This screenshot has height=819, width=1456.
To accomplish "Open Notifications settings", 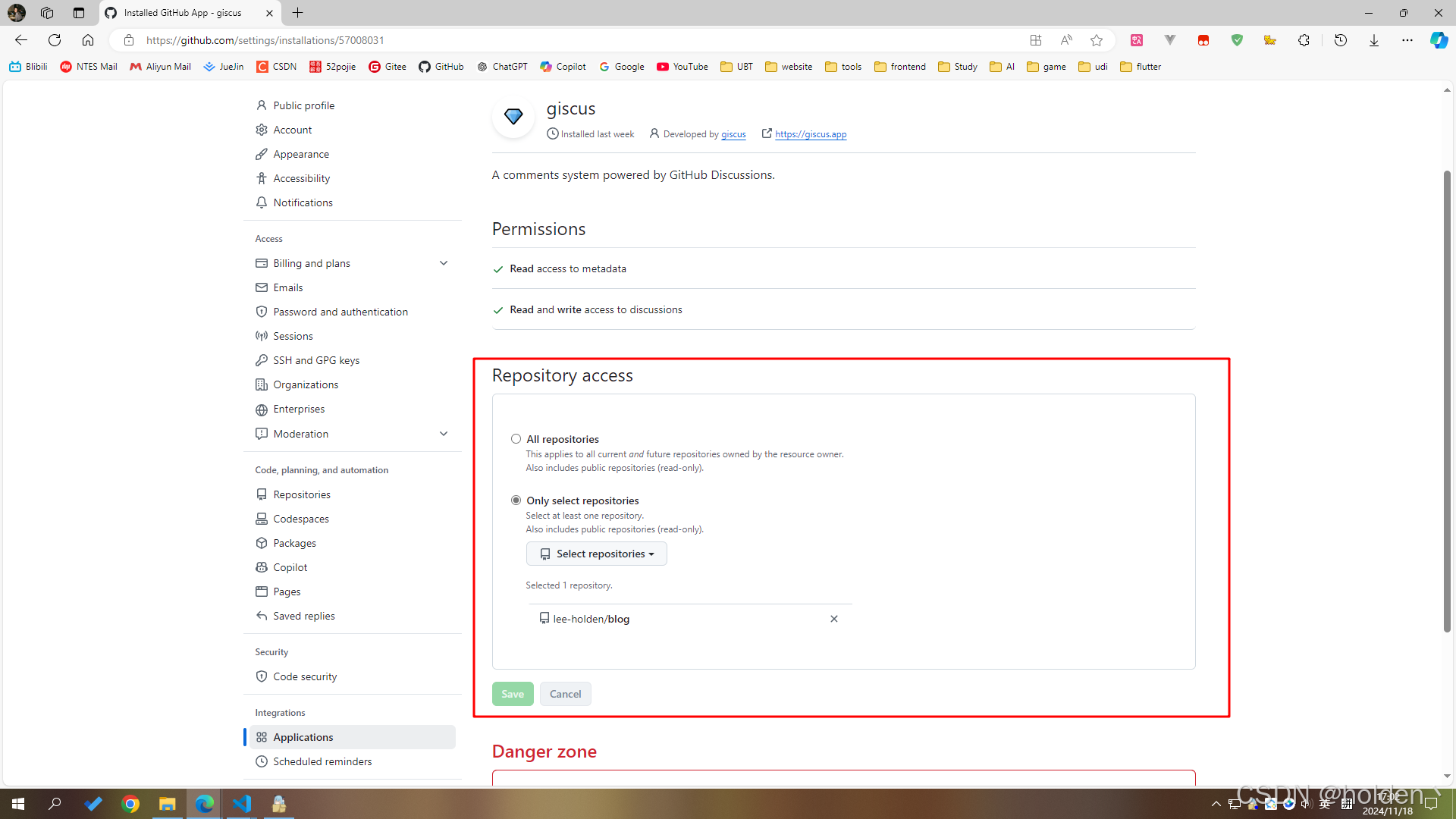I will [303, 202].
